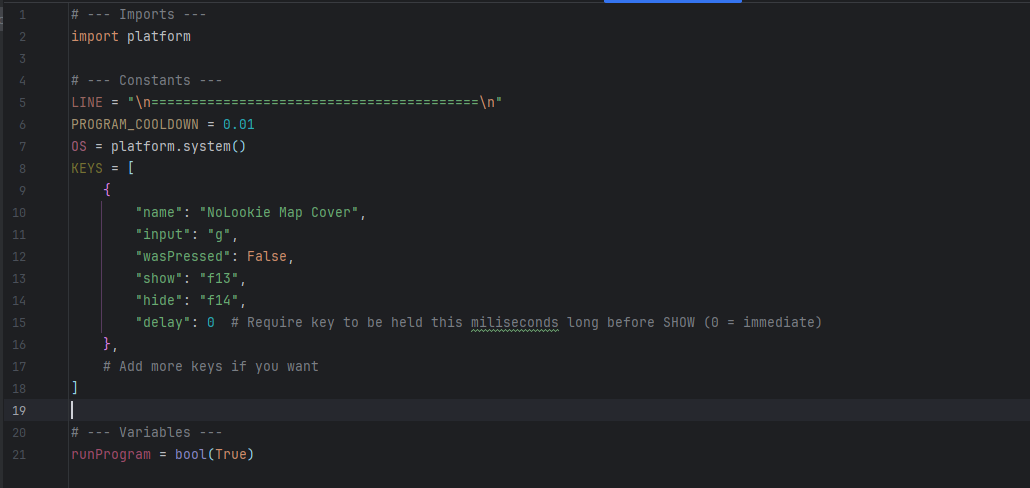Click the LINE constant's string of equals signs
The height and width of the screenshot is (488, 1030).
pos(314,102)
